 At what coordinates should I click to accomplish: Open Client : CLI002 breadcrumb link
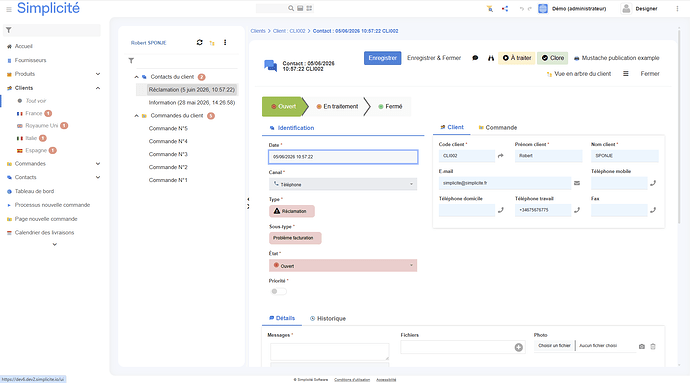pyautogui.click(x=289, y=31)
